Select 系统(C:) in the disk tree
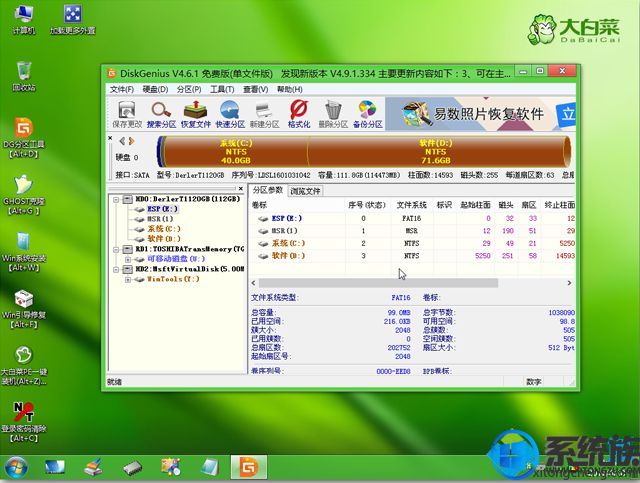Viewport: 640px width, 483px height. (x=164, y=229)
